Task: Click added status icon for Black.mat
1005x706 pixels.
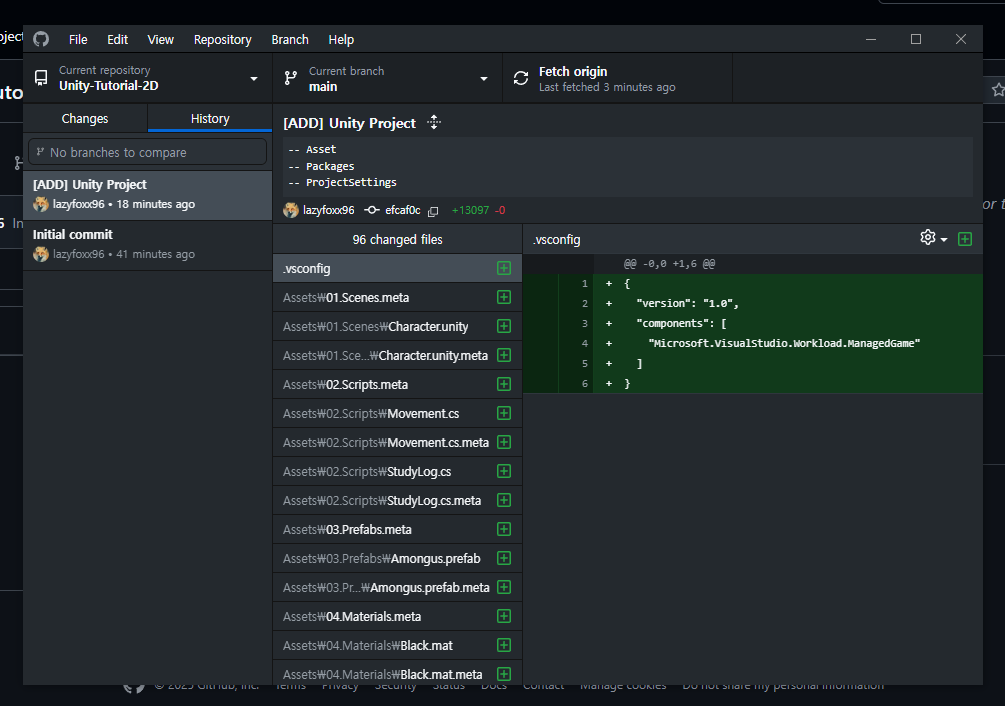Action: (504, 645)
